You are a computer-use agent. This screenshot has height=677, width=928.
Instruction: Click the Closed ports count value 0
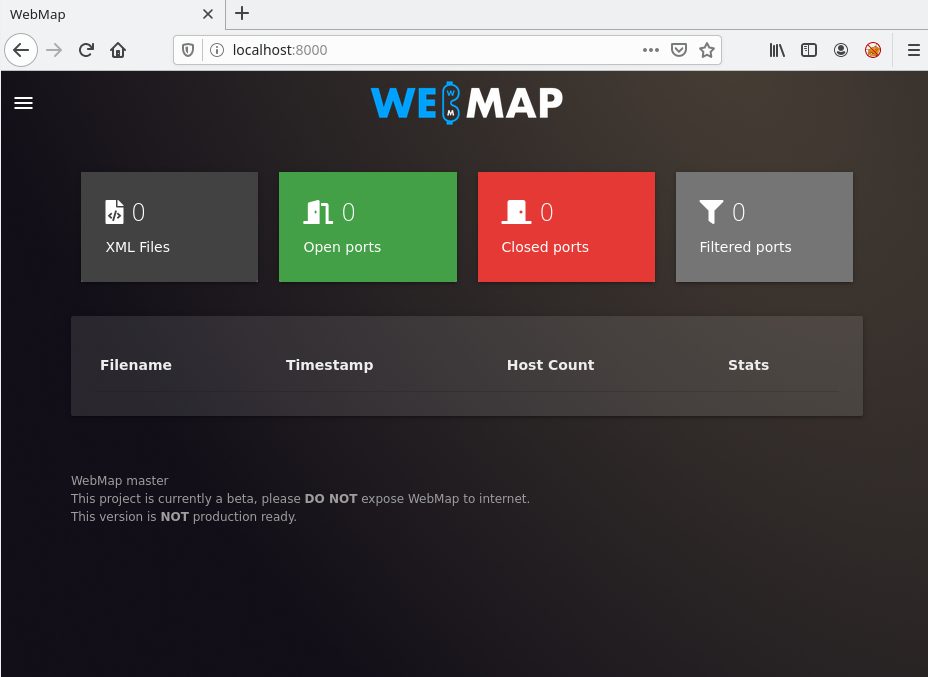click(x=547, y=212)
